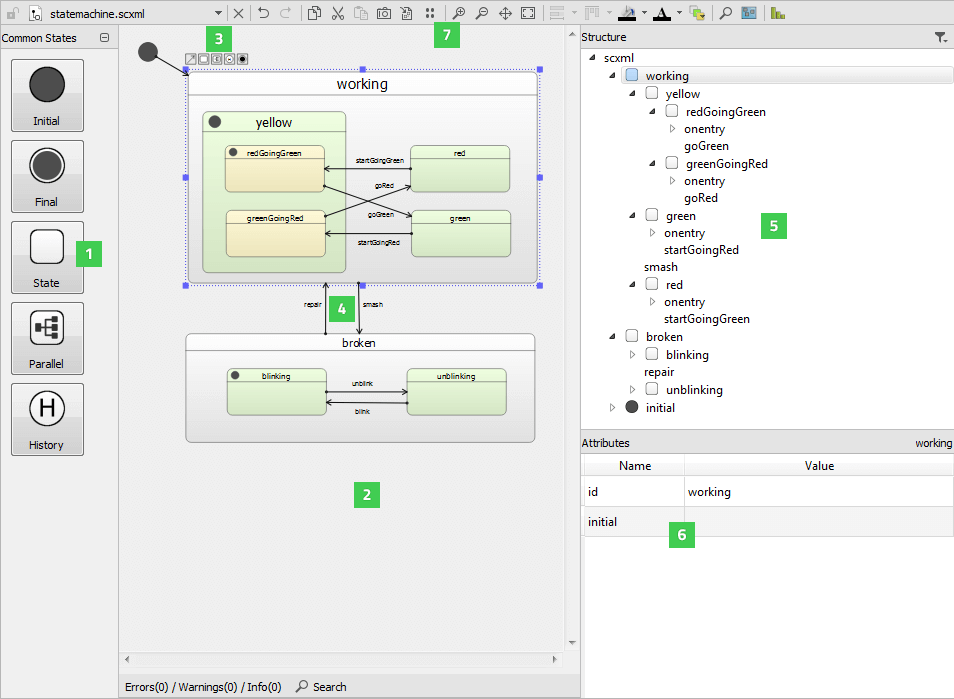Click the Zoom In magnifier icon

[x=459, y=13]
